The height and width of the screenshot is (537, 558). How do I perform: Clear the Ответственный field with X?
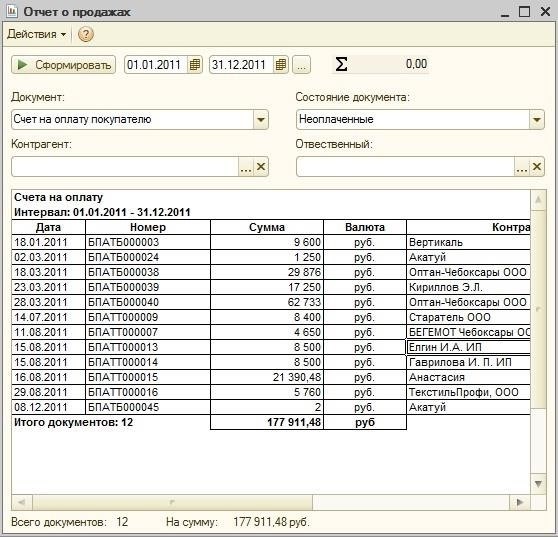[x=537, y=167]
